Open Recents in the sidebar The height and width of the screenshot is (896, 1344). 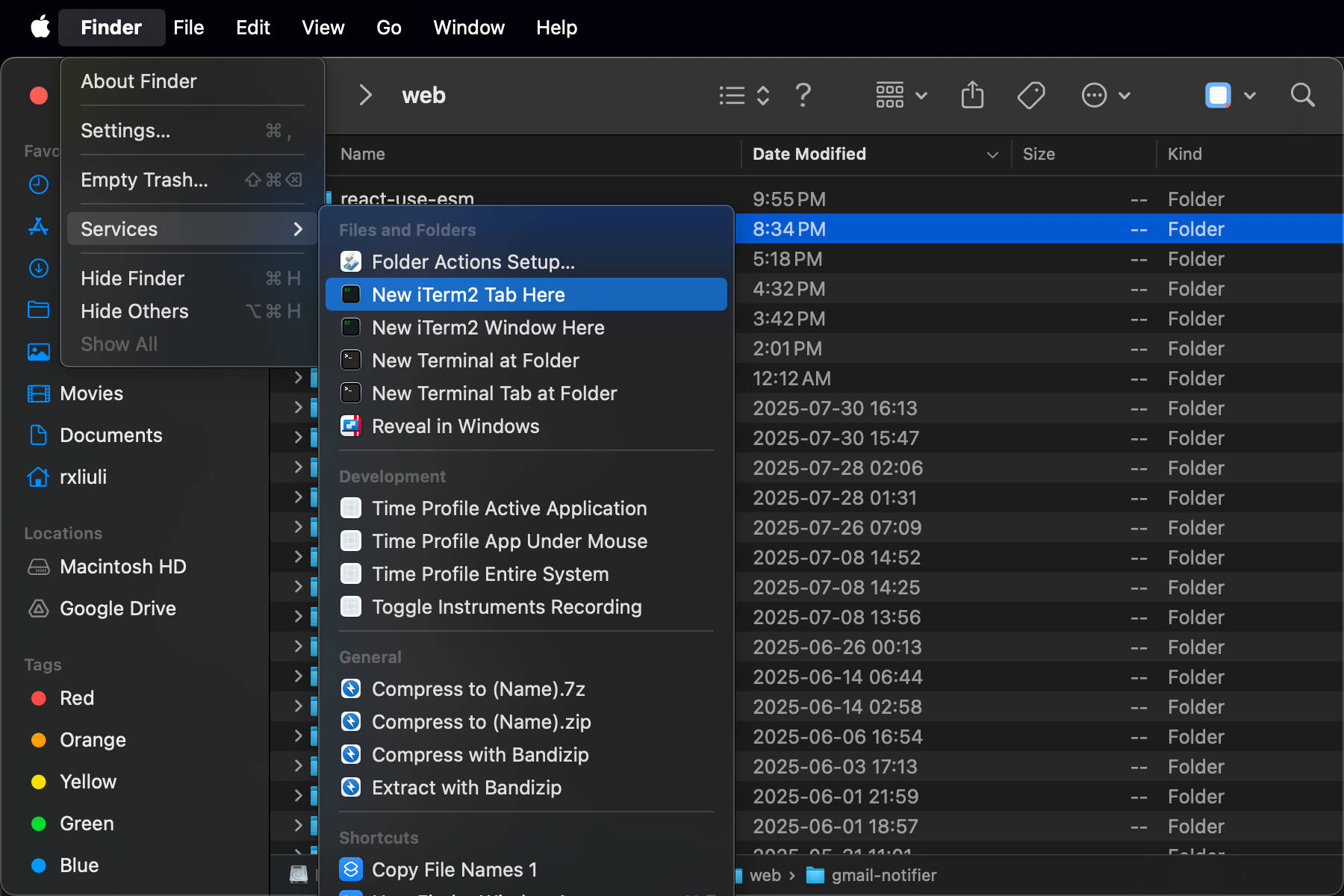(x=39, y=184)
